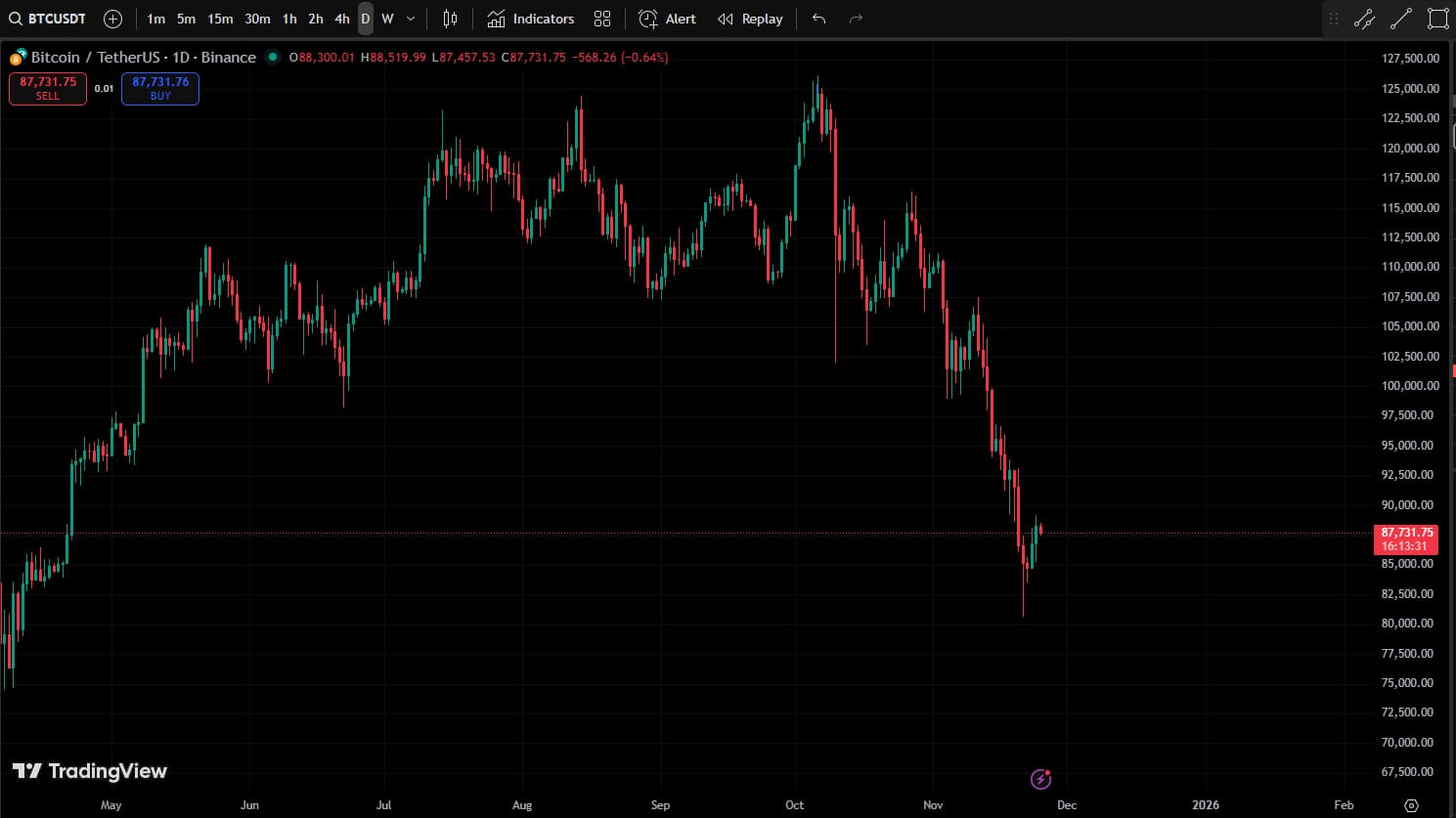Click the red SELL 87,731.75 button
Viewport: 1456px width, 818px height.
(48, 88)
